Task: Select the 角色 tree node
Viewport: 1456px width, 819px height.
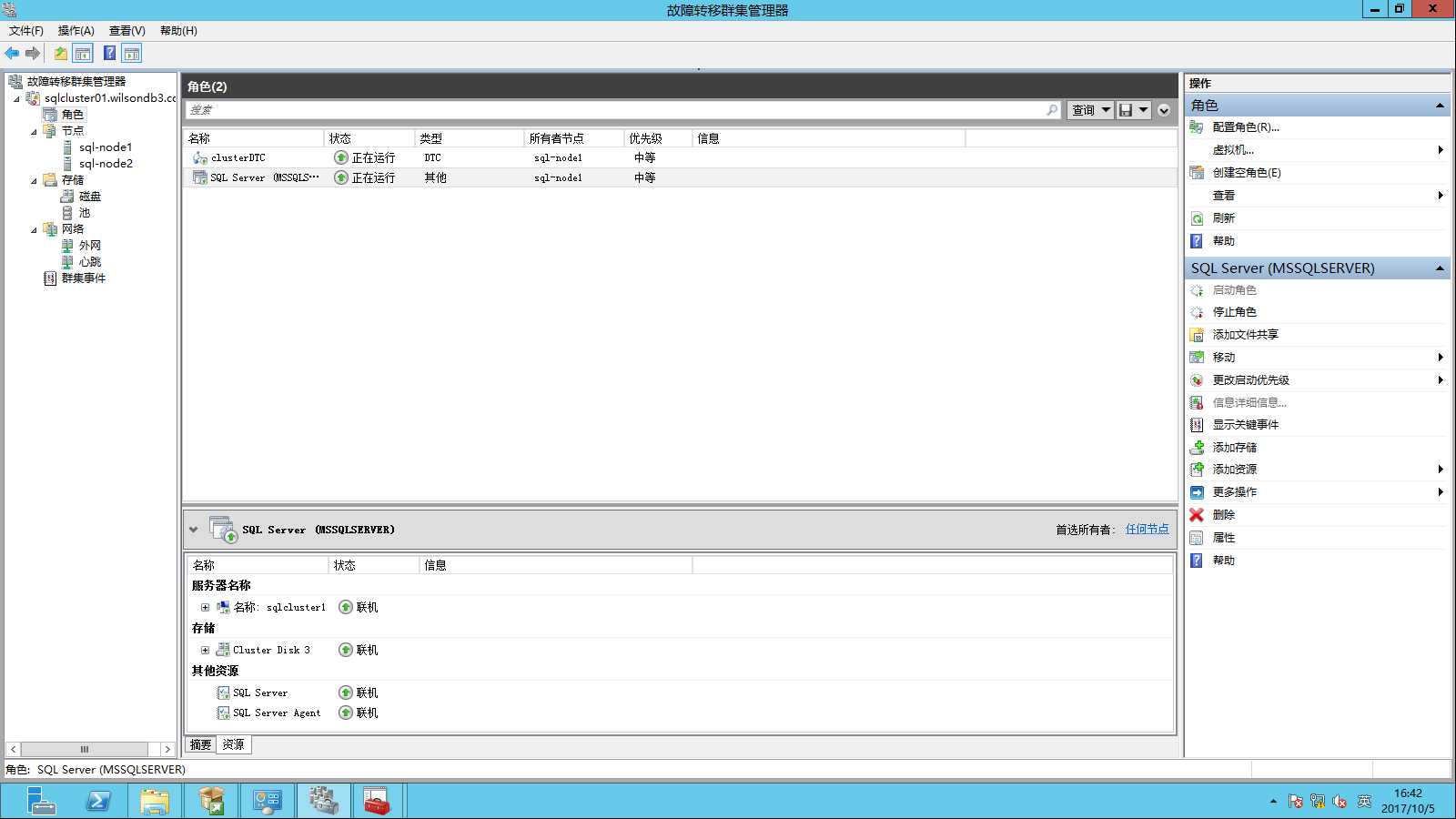Action: tap(72, 115)
